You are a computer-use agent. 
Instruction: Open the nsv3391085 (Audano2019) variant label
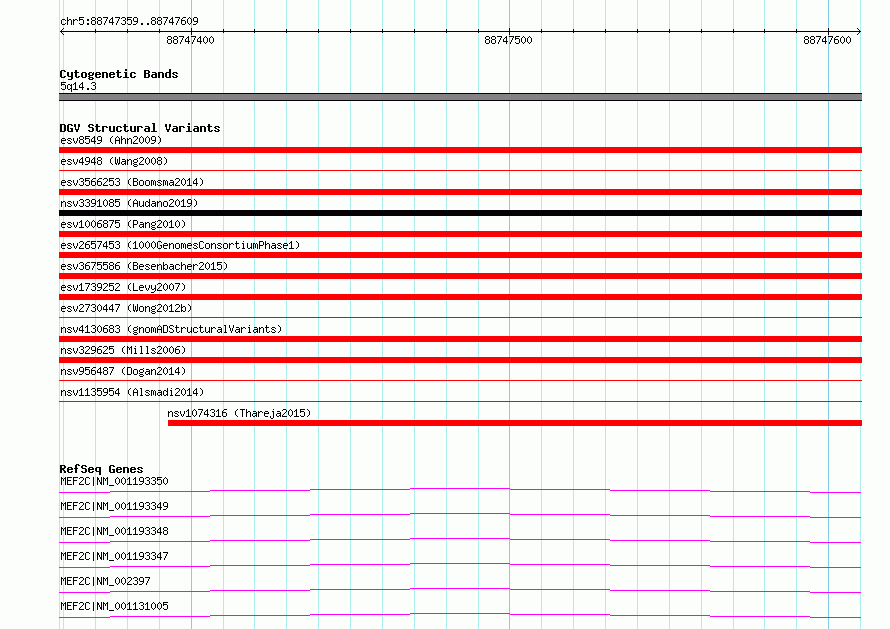click(129, 203)
